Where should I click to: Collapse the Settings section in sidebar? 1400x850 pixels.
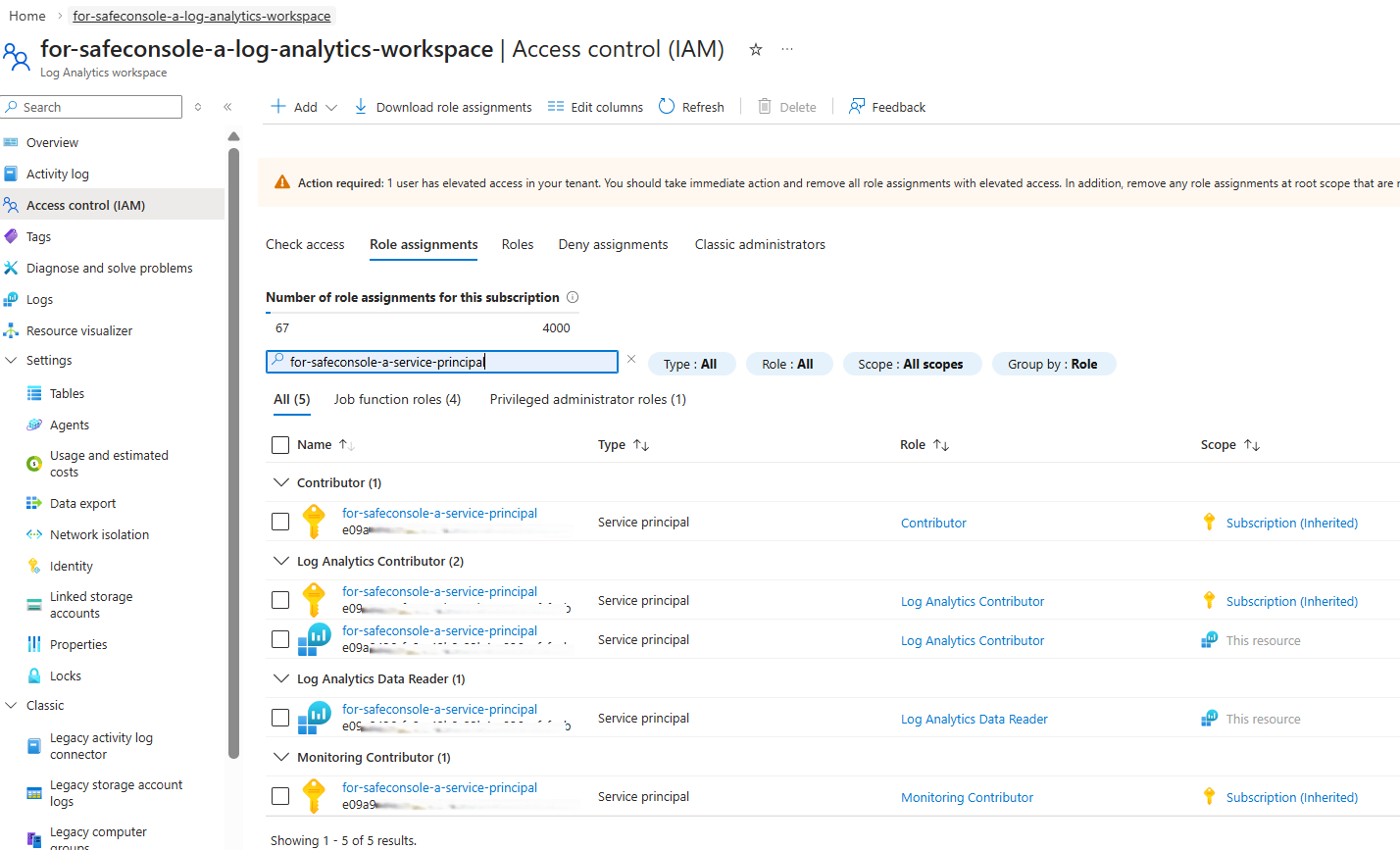(12, 360)
